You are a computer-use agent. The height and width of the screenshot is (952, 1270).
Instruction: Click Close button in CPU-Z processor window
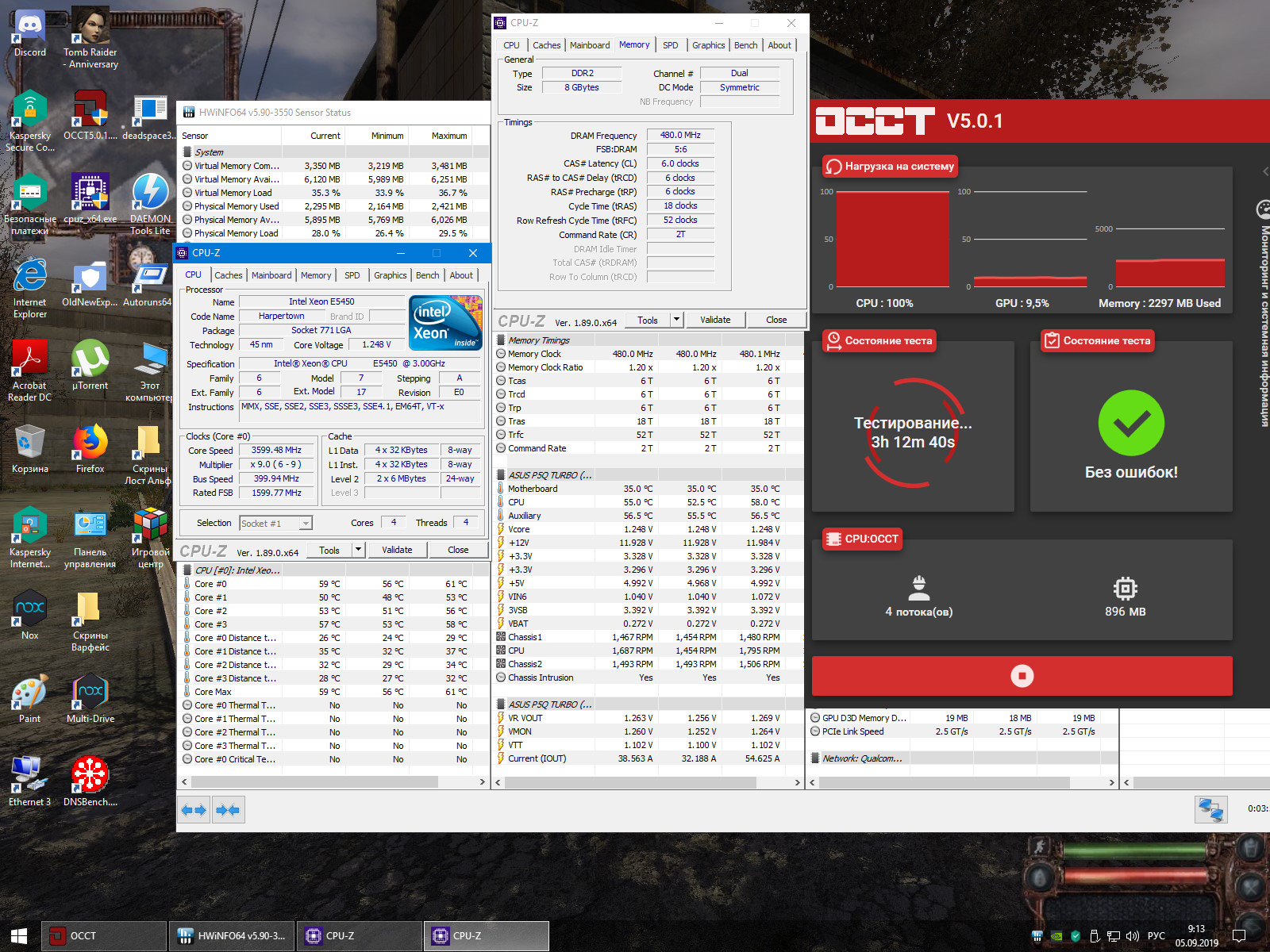[458, 550]
